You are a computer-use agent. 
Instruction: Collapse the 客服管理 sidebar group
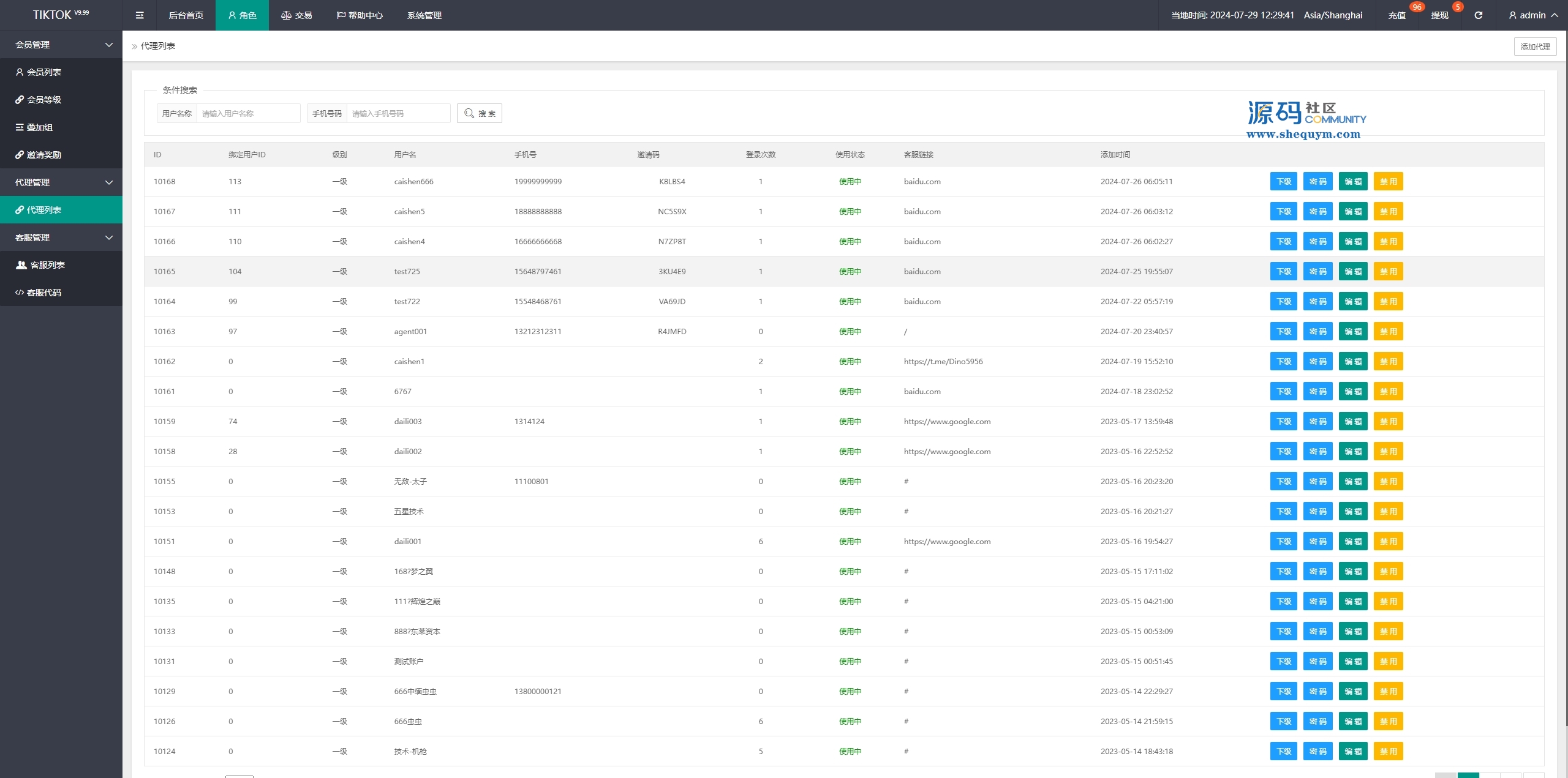pyautogui.click(x=61, y=238)
